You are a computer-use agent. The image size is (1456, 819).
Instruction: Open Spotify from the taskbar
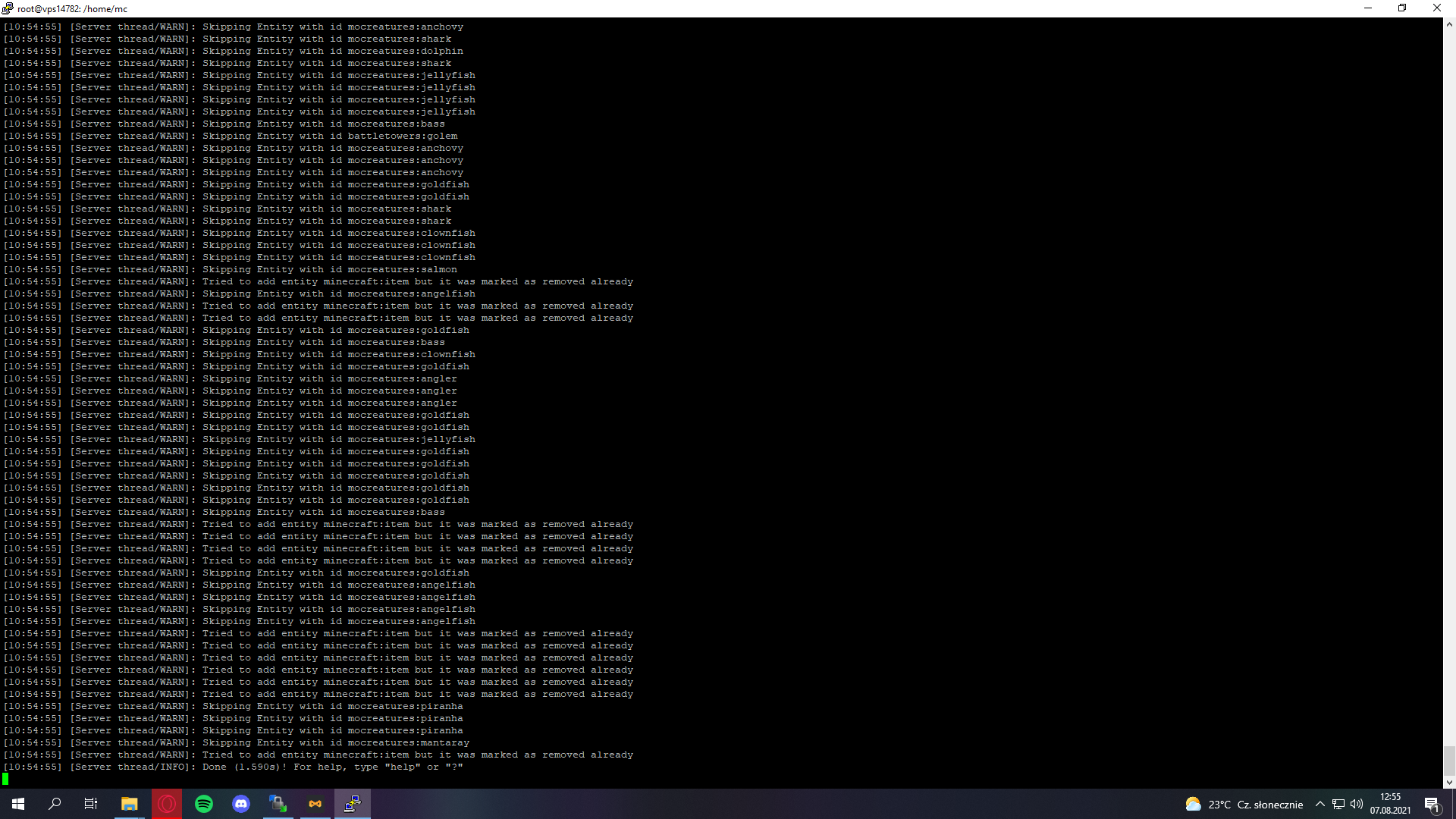pyautogui.click(x=204, y=804)
